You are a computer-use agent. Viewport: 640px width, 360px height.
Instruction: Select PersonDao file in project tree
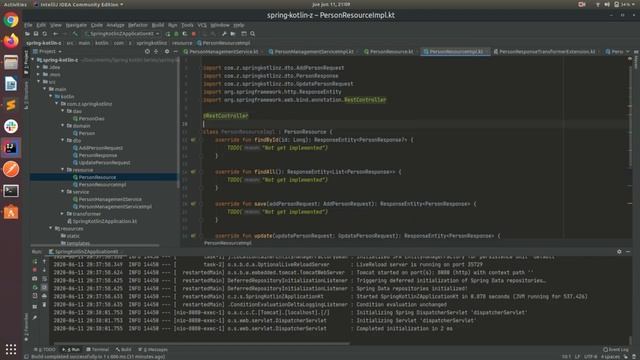click(x=91, y=118)
